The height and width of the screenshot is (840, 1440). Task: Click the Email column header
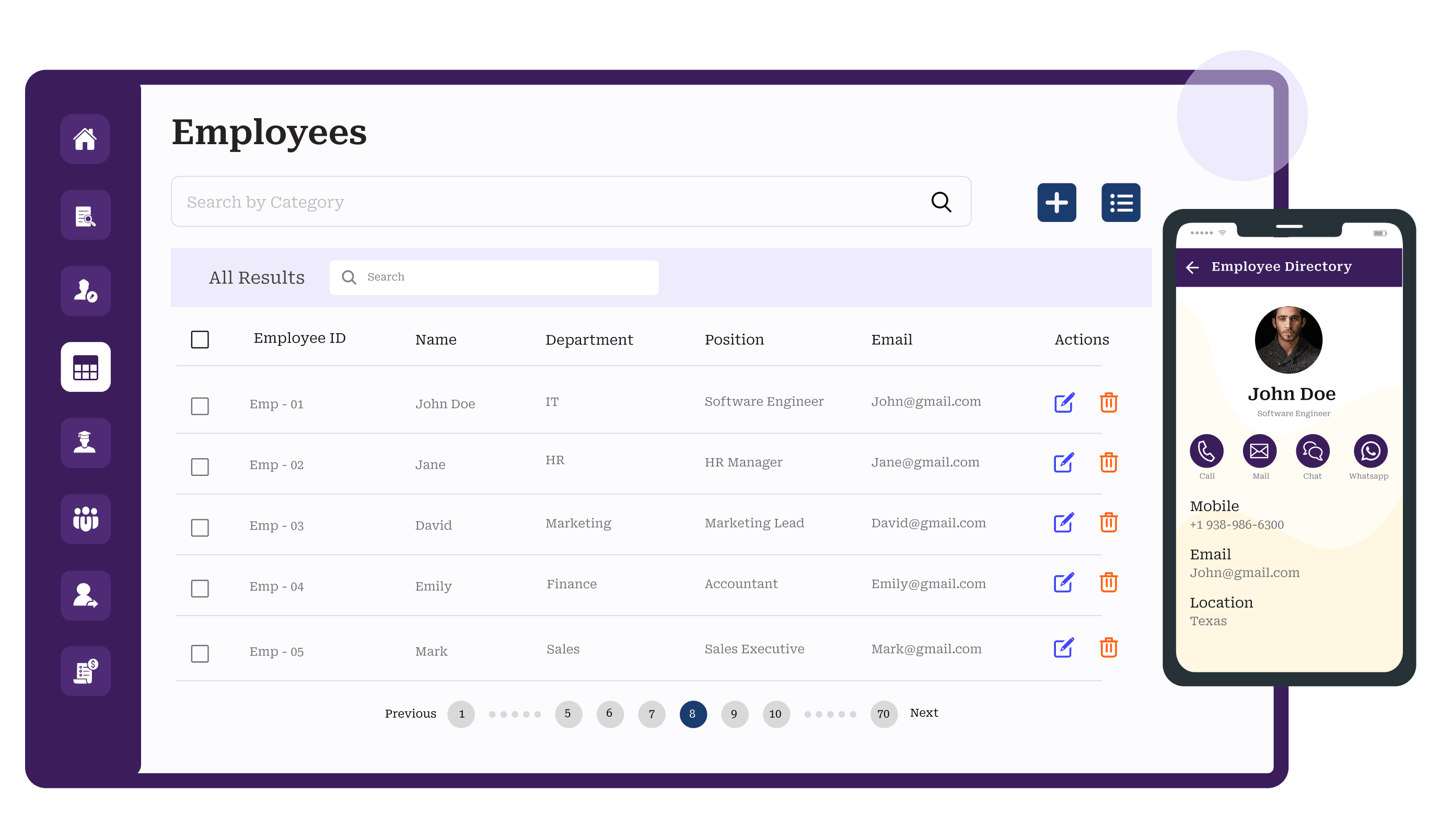pos(891,340)
